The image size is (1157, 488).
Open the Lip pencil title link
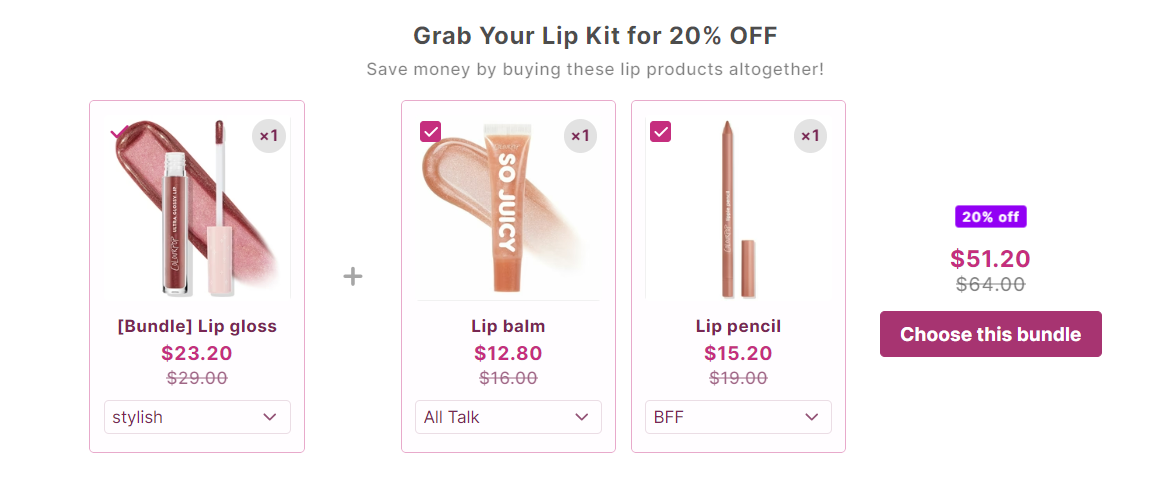[738, 326]
